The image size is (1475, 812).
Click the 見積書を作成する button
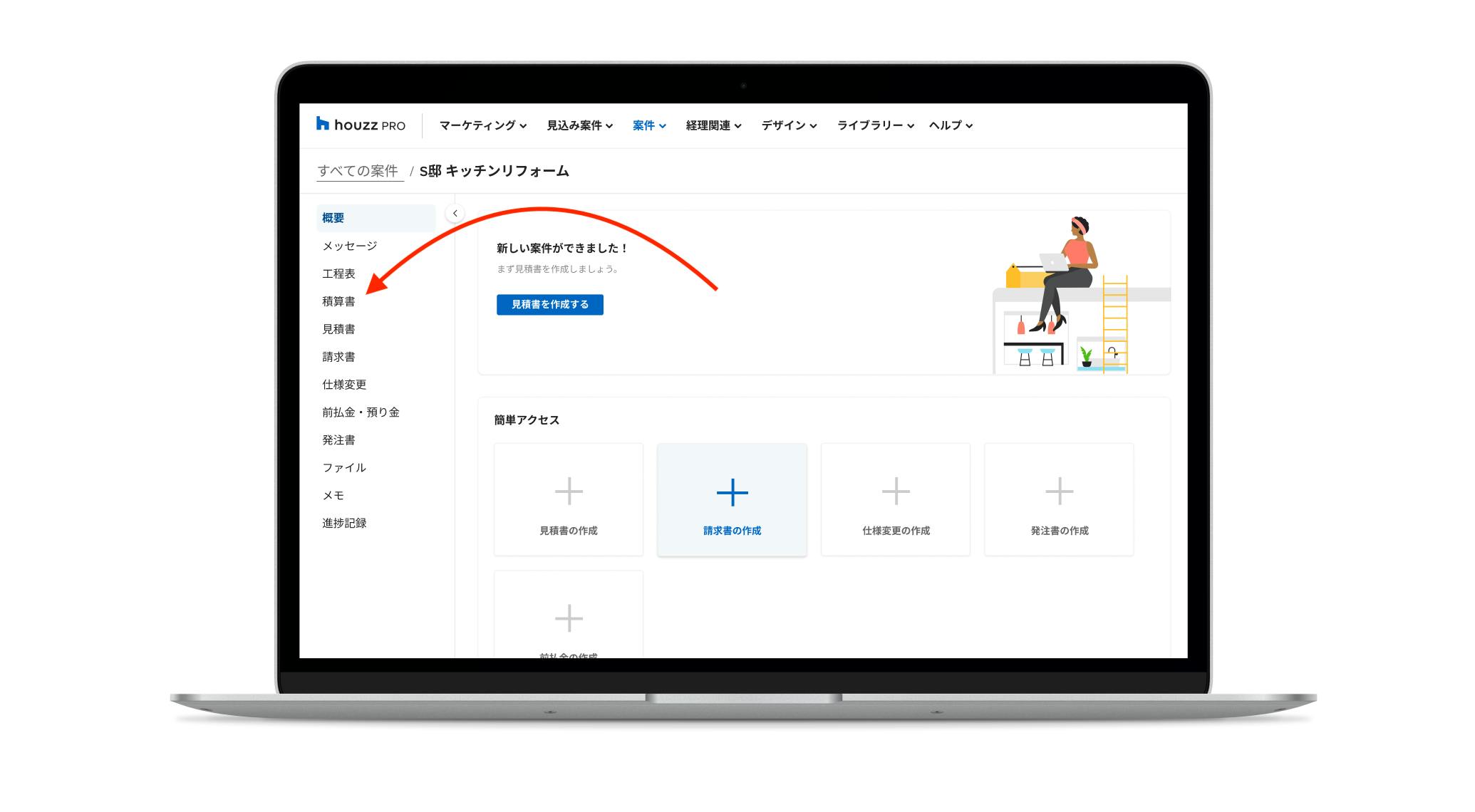tap(550, 305)
